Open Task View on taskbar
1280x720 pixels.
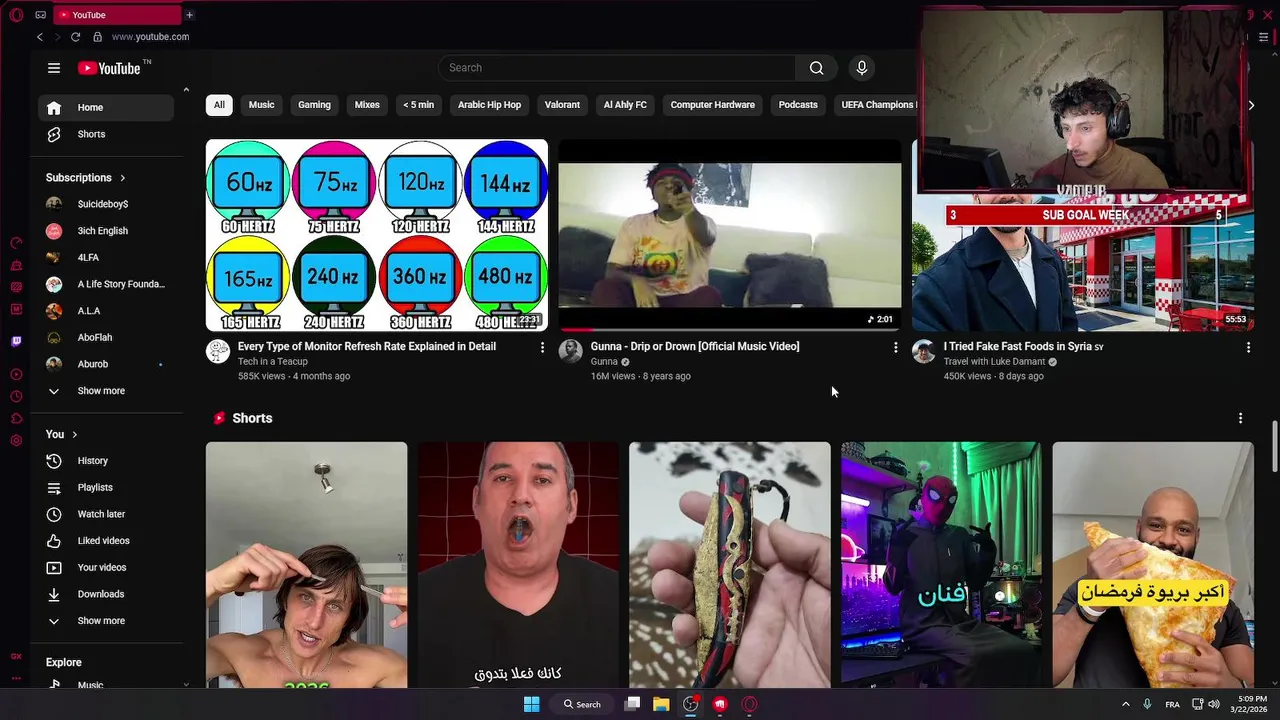click(632, 704)
